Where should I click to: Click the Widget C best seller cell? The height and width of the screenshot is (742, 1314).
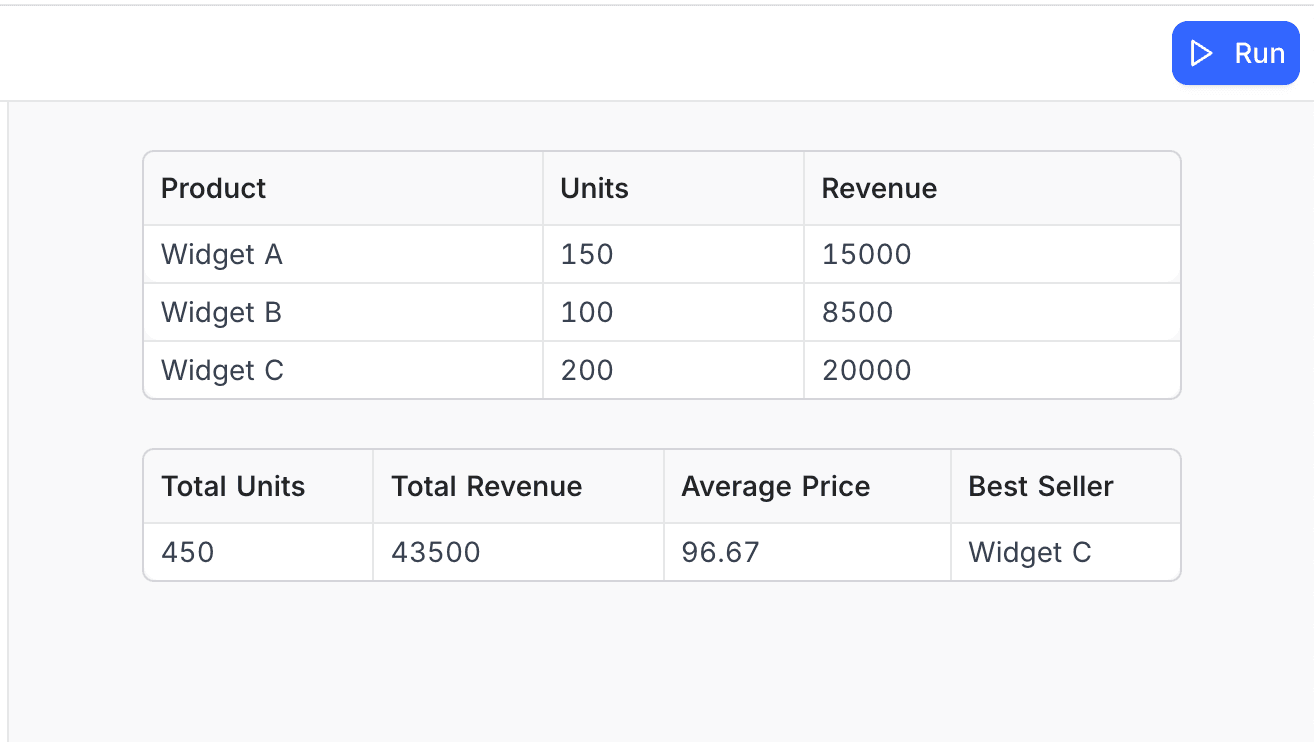tap(1030, 552)
